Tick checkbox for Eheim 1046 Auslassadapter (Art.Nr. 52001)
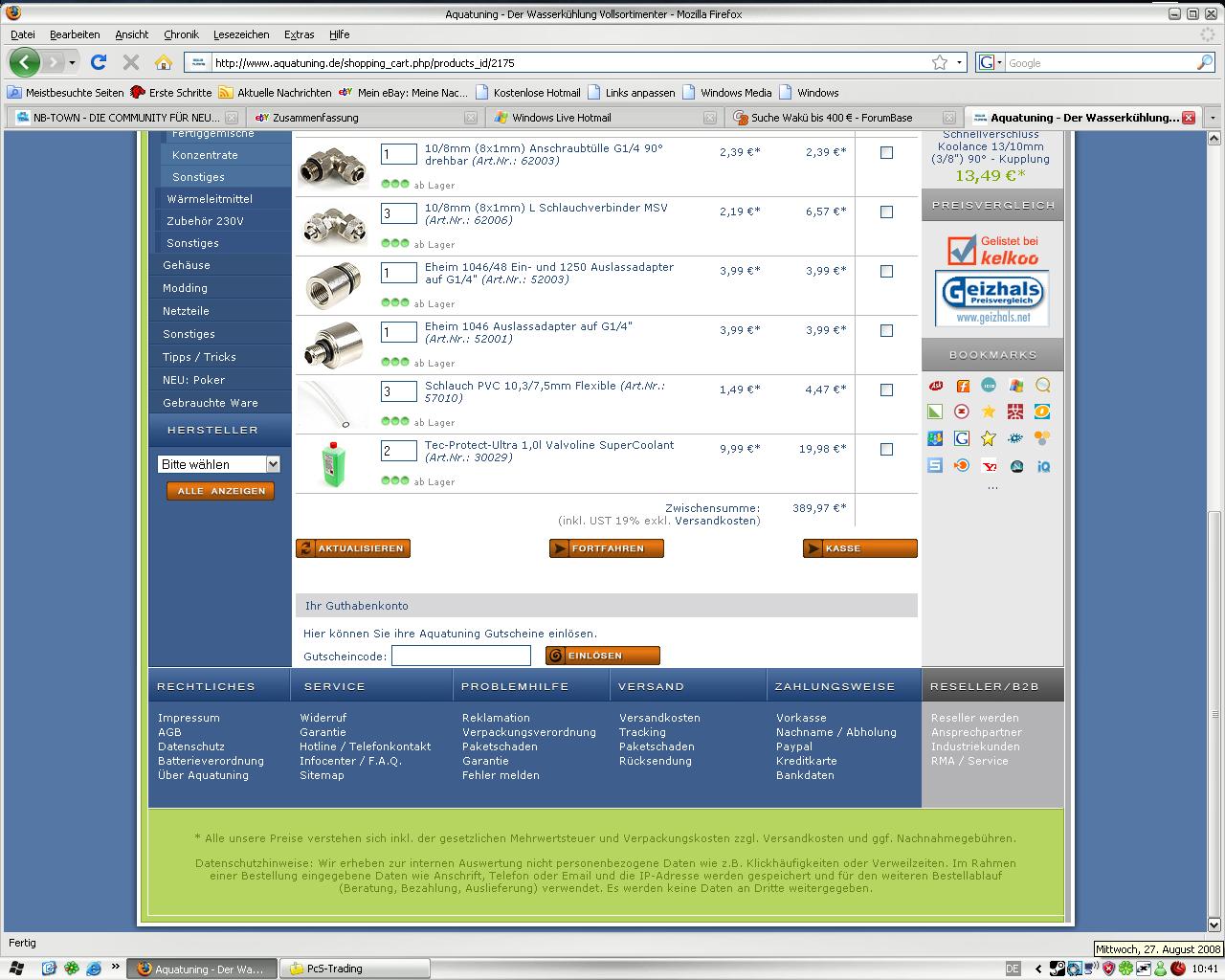The height and width of the screenshot is (980, 1225). pos(886,330)
